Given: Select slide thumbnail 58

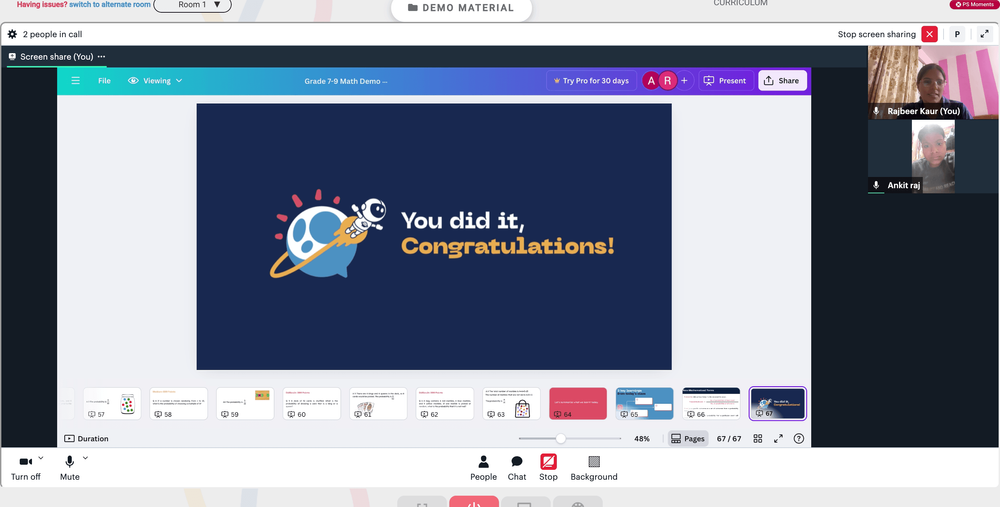Looking at the screenshot, I should (x=179, y=404).
